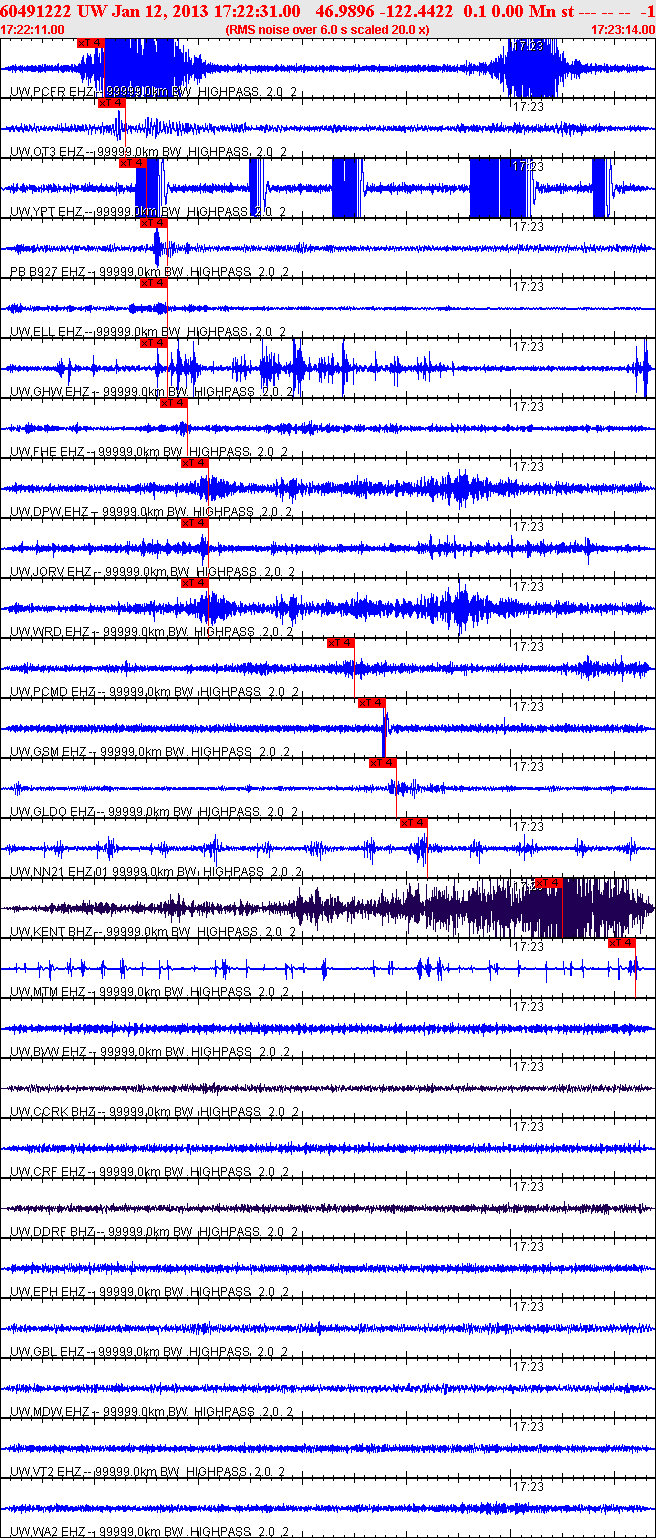Image resolution: width=656 pixels, height=1538 pixels.
Task: Select the UW.FHE EHZ station label
Action: click(47, 452)
